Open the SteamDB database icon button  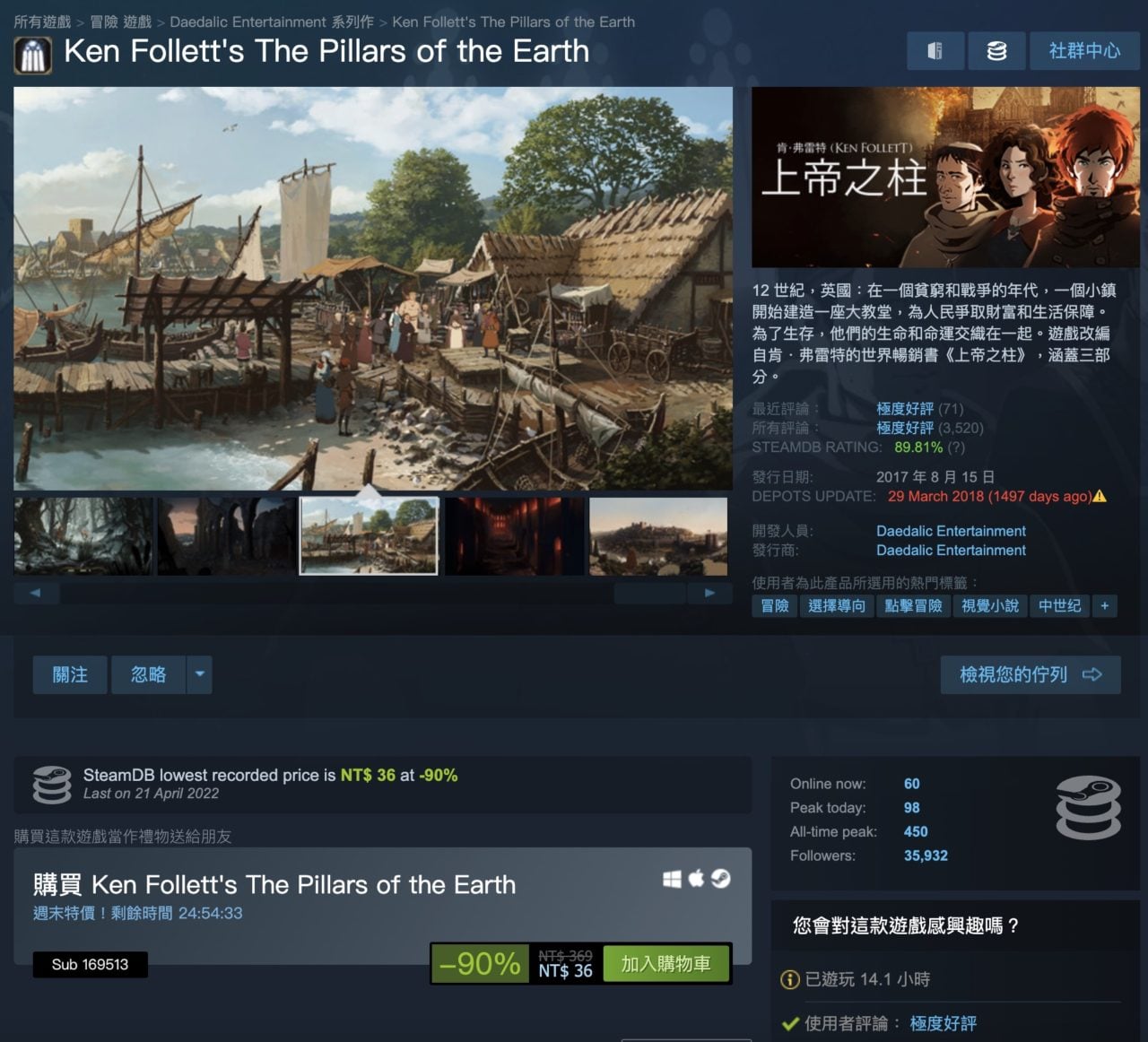[996, 51]
